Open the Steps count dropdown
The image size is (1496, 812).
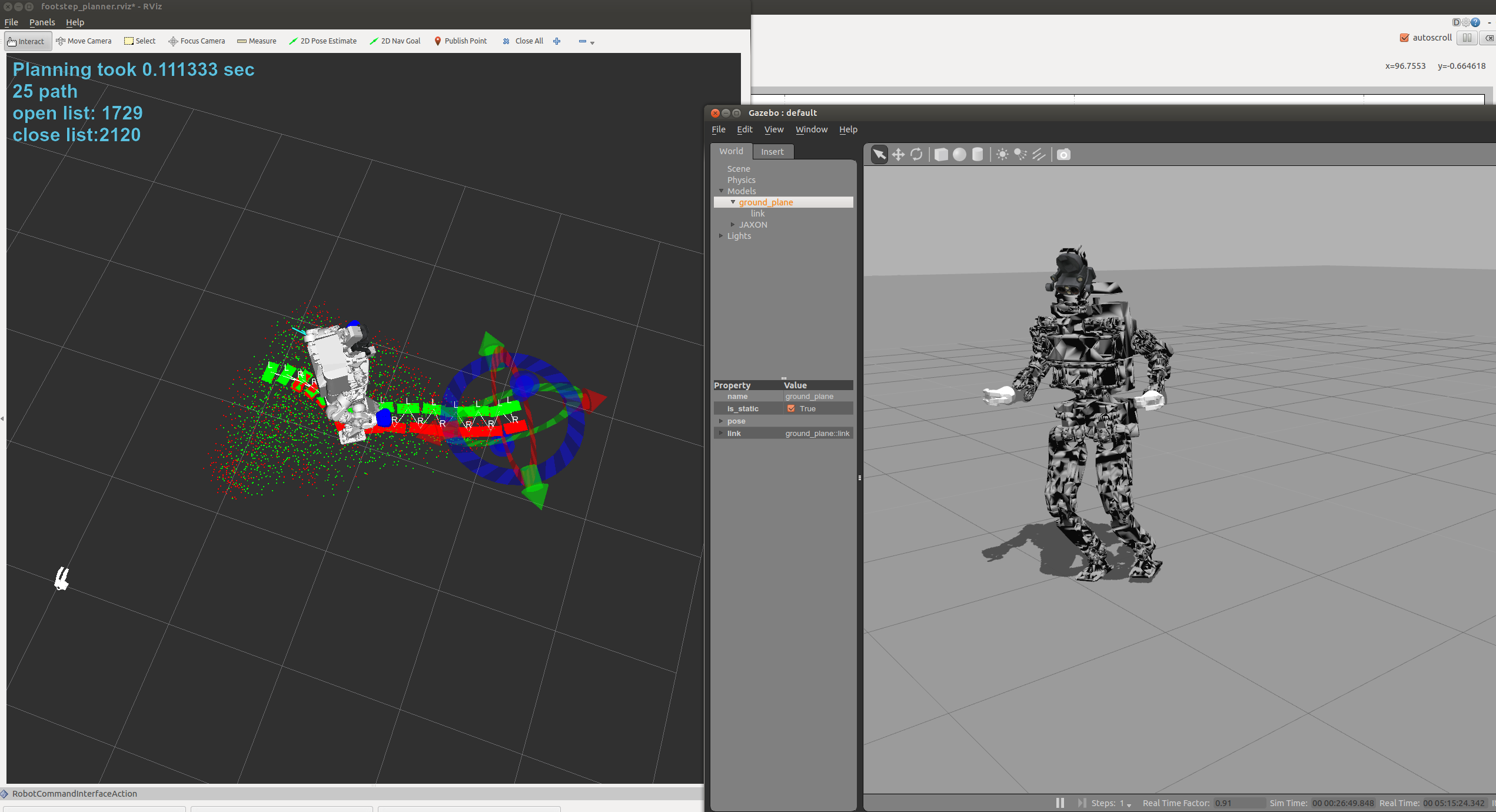[1129, 804]
